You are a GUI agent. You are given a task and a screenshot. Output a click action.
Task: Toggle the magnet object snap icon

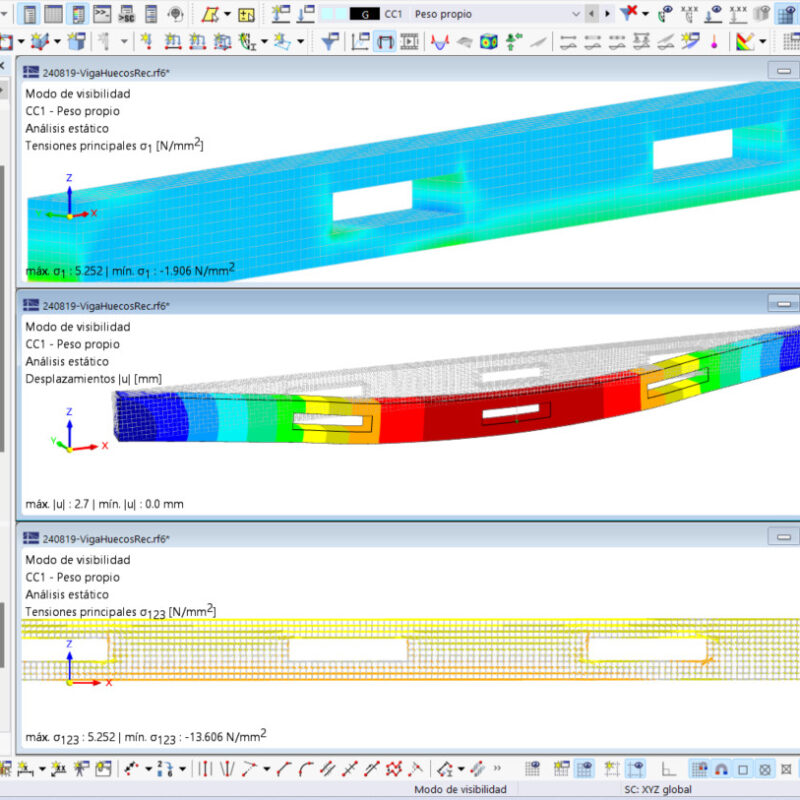[x=721, y=769]
